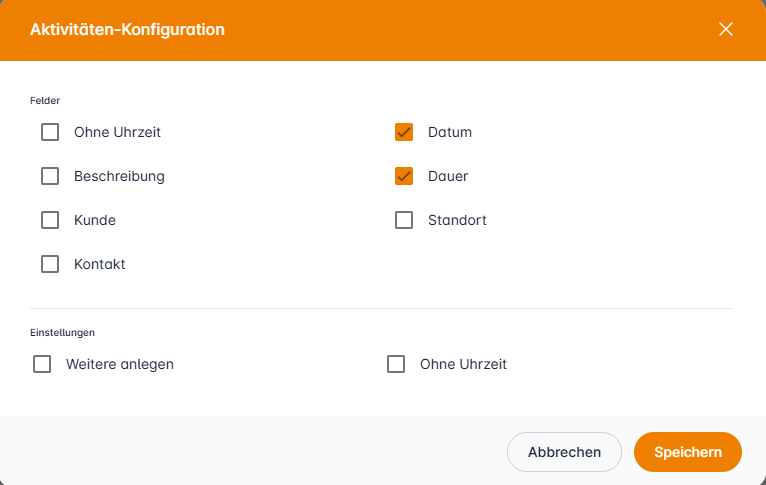Save configuration with the Speichern button
766x485 pixels.
tap(688, 452)
